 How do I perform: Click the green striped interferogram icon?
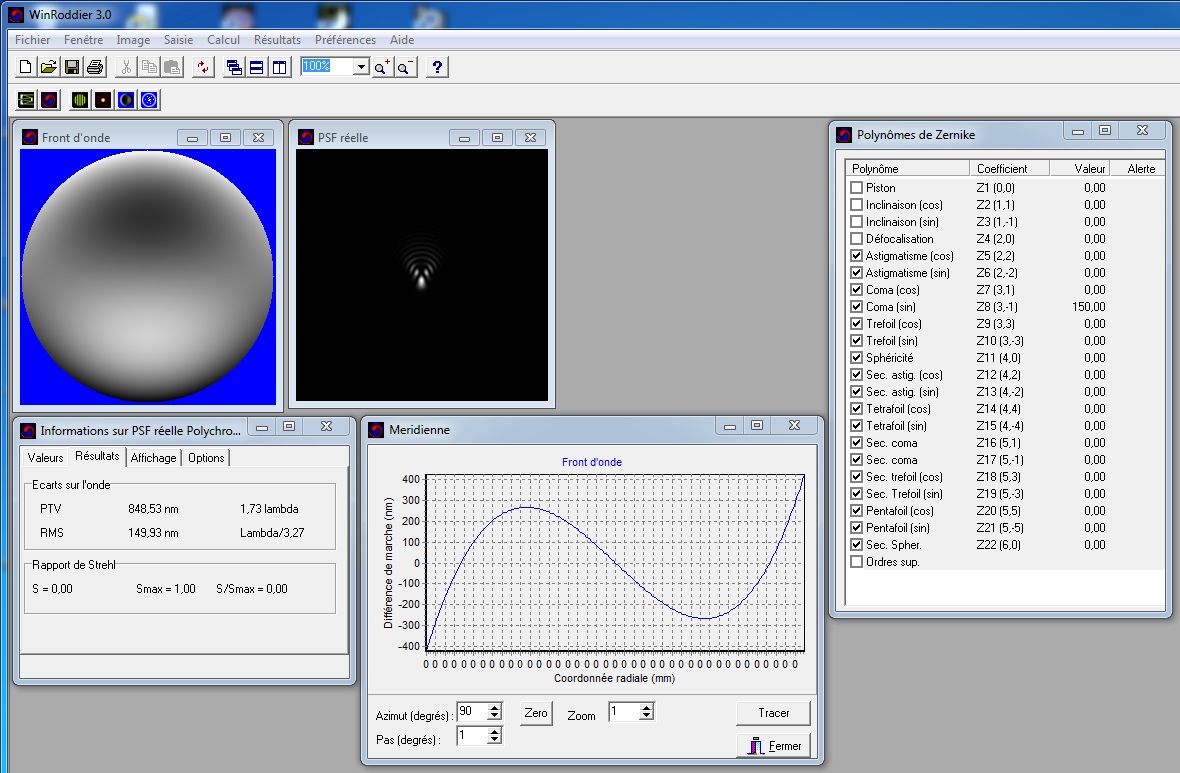coord(80,100)
